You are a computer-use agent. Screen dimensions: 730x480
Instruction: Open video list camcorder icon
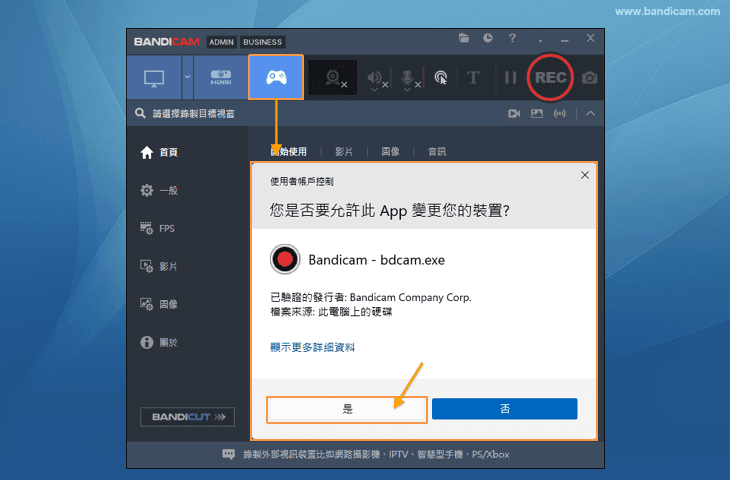pos(514,114)
